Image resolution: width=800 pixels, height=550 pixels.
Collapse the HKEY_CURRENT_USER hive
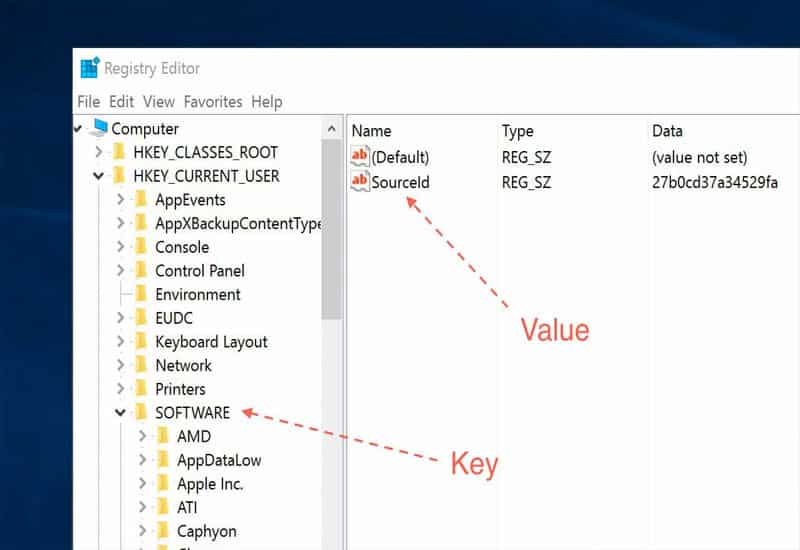click(x=98, y=176)
